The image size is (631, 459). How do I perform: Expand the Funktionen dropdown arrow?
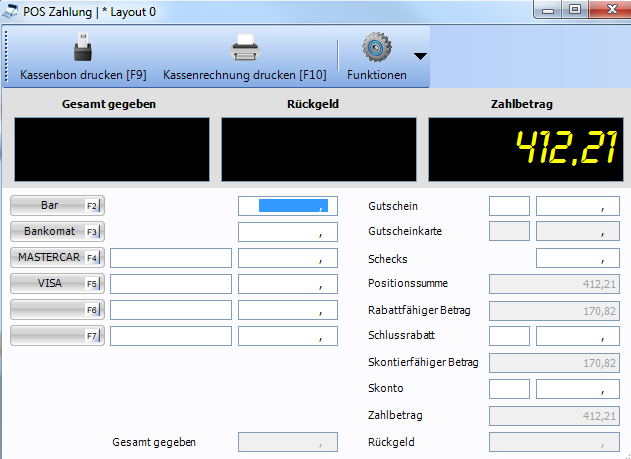pyautogui.click(x=420, y=56)
